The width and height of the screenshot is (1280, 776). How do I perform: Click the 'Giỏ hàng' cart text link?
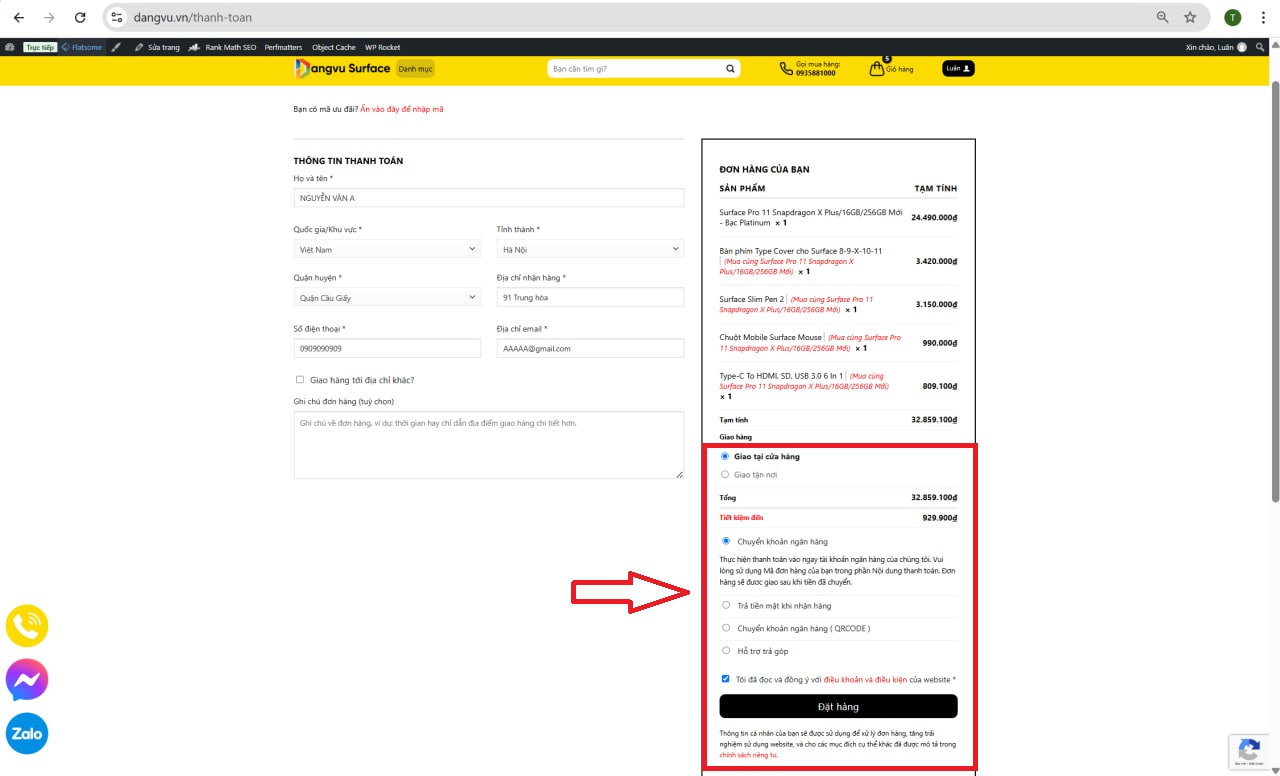pos(900,70)
